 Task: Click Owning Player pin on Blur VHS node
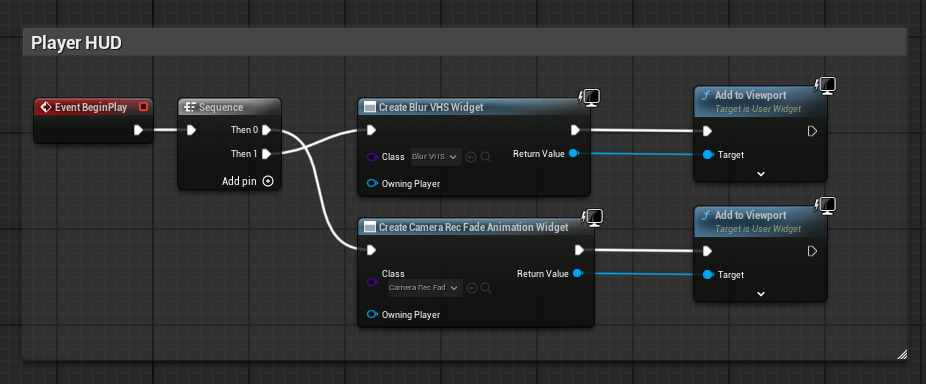(x=372, y=184)
